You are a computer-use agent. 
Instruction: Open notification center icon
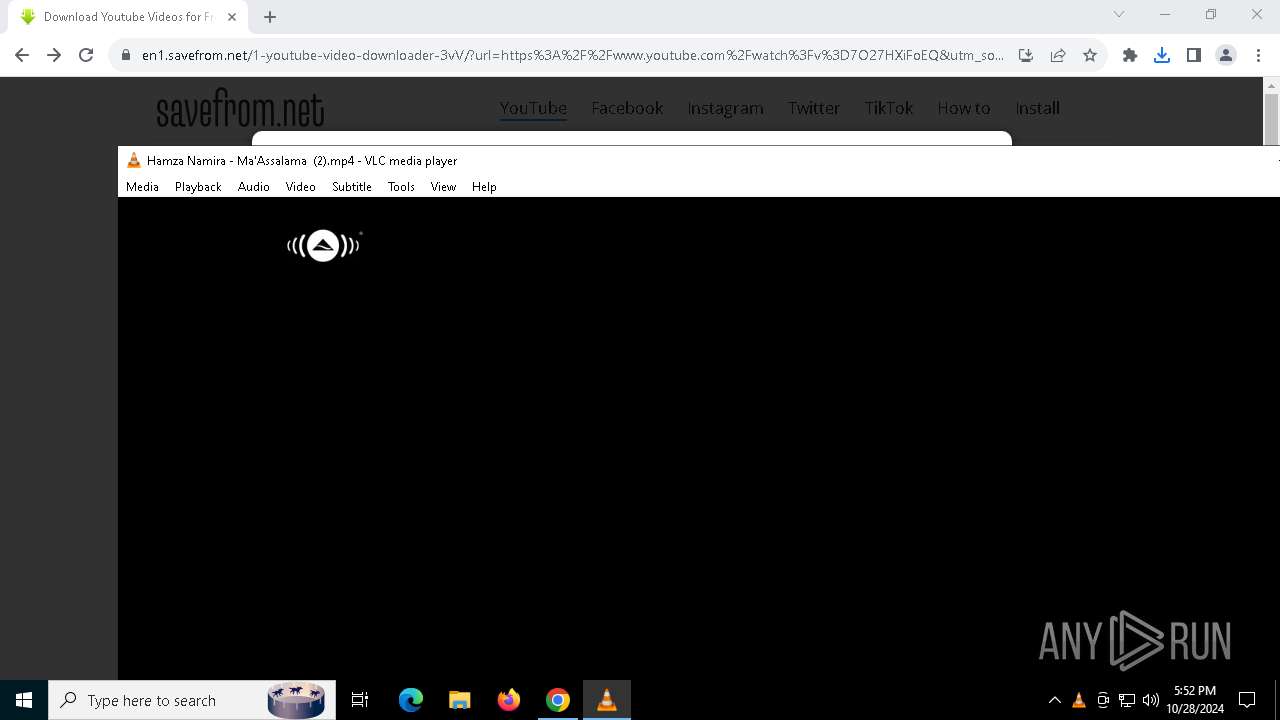pos(1247,700)
